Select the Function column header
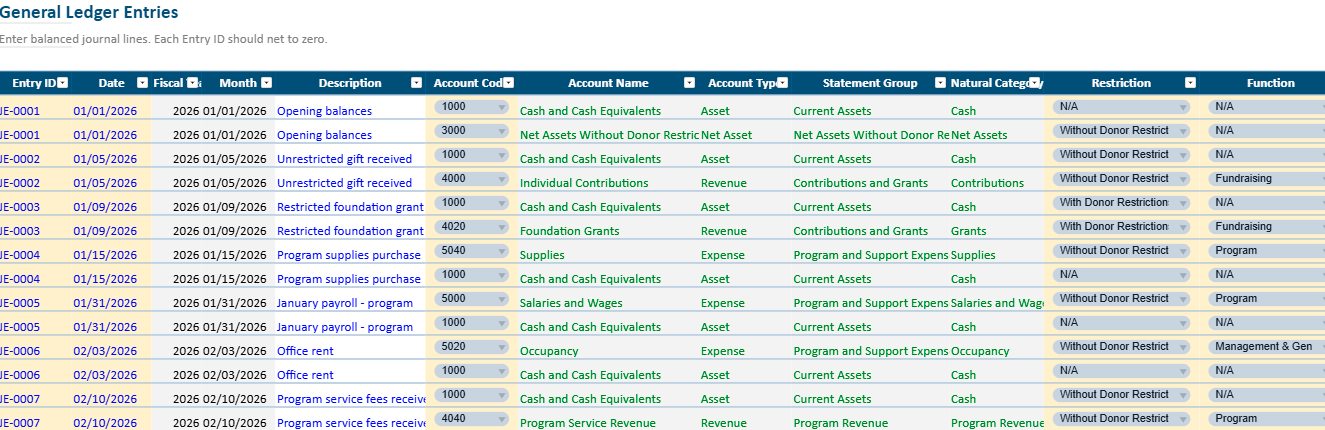Screen dimensions: 1325x430 [1270, 83]
